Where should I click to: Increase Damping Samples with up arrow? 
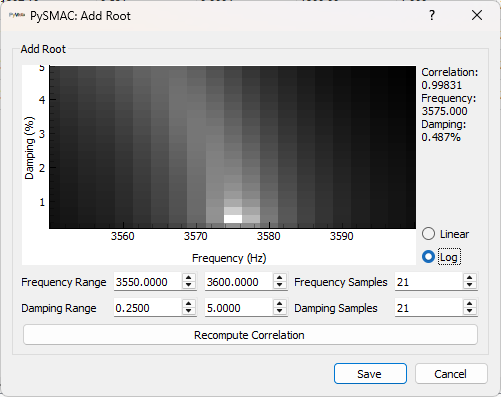pos(470,304)
